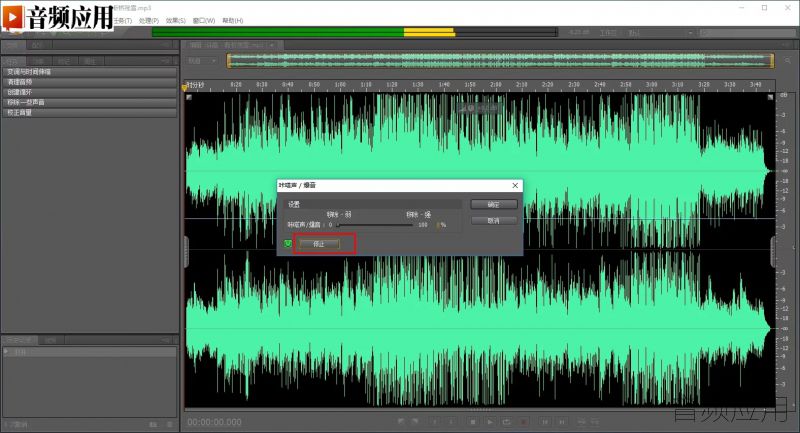800x433 pixels.
Task: Click the Play transport button
Action: pyautogui.click(x=490, y=422)
